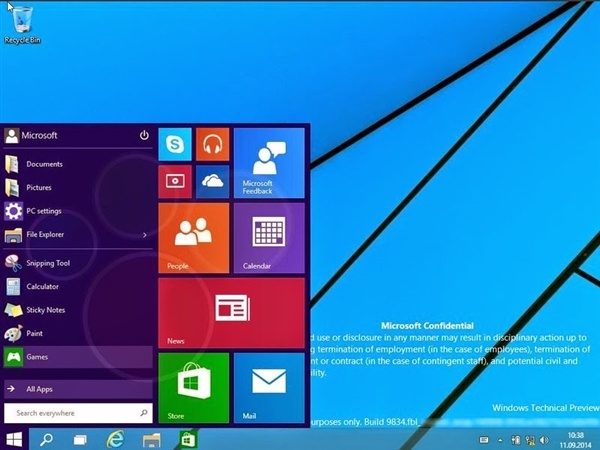This screenshot has width=600, height=450.
Task: Open the Music headphones tile
Action: coord(212,144)
